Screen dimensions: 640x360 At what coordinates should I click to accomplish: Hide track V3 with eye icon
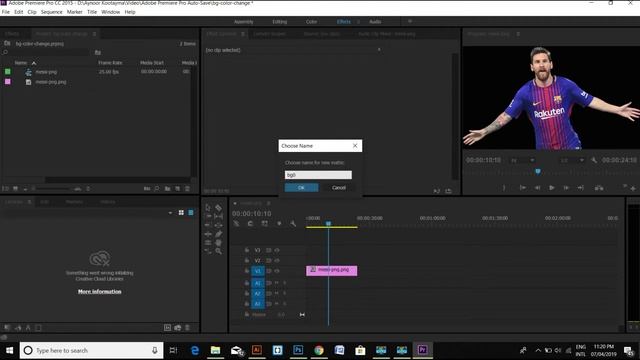[277, 250]
